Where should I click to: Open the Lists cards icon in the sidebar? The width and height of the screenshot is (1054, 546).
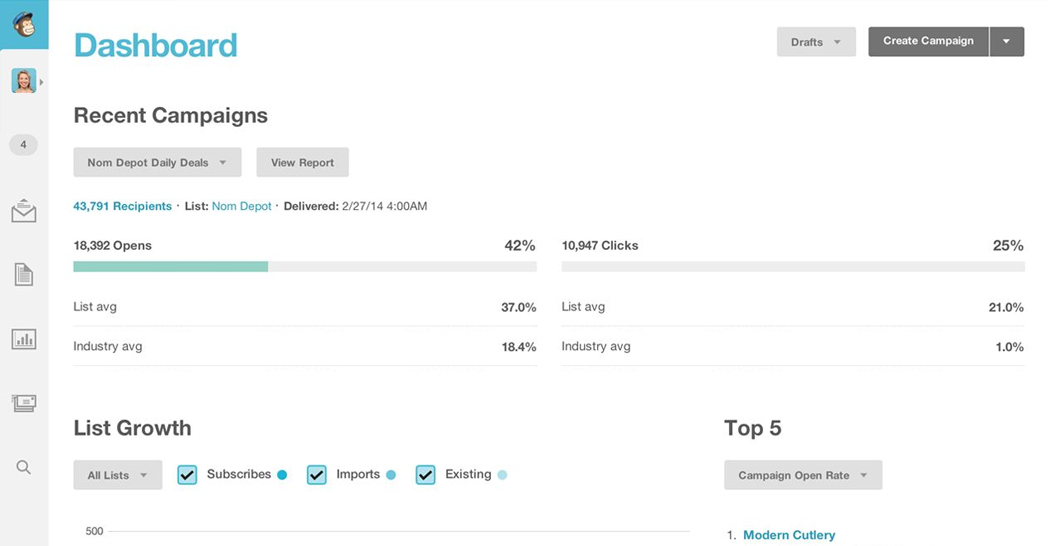(24, 403)
